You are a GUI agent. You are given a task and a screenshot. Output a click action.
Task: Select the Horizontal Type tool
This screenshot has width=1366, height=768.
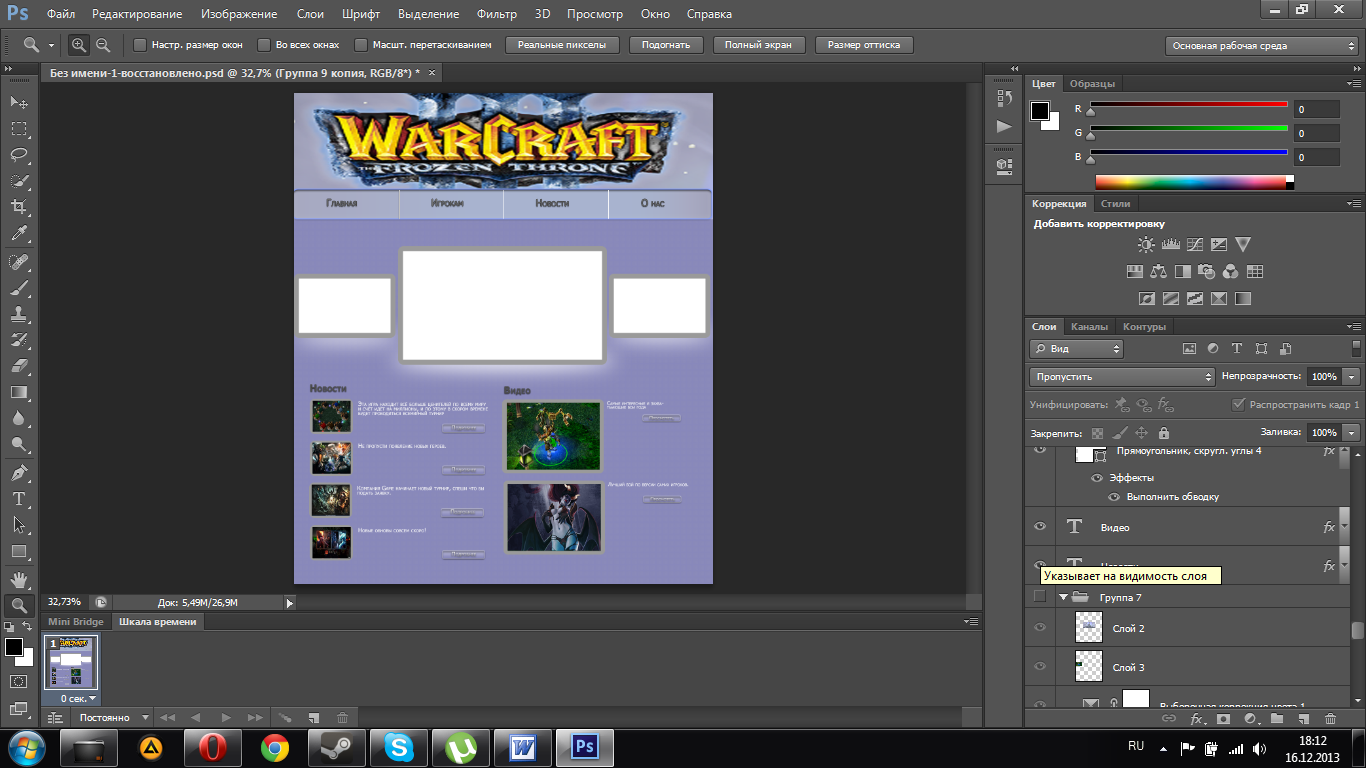click(18, 499)
